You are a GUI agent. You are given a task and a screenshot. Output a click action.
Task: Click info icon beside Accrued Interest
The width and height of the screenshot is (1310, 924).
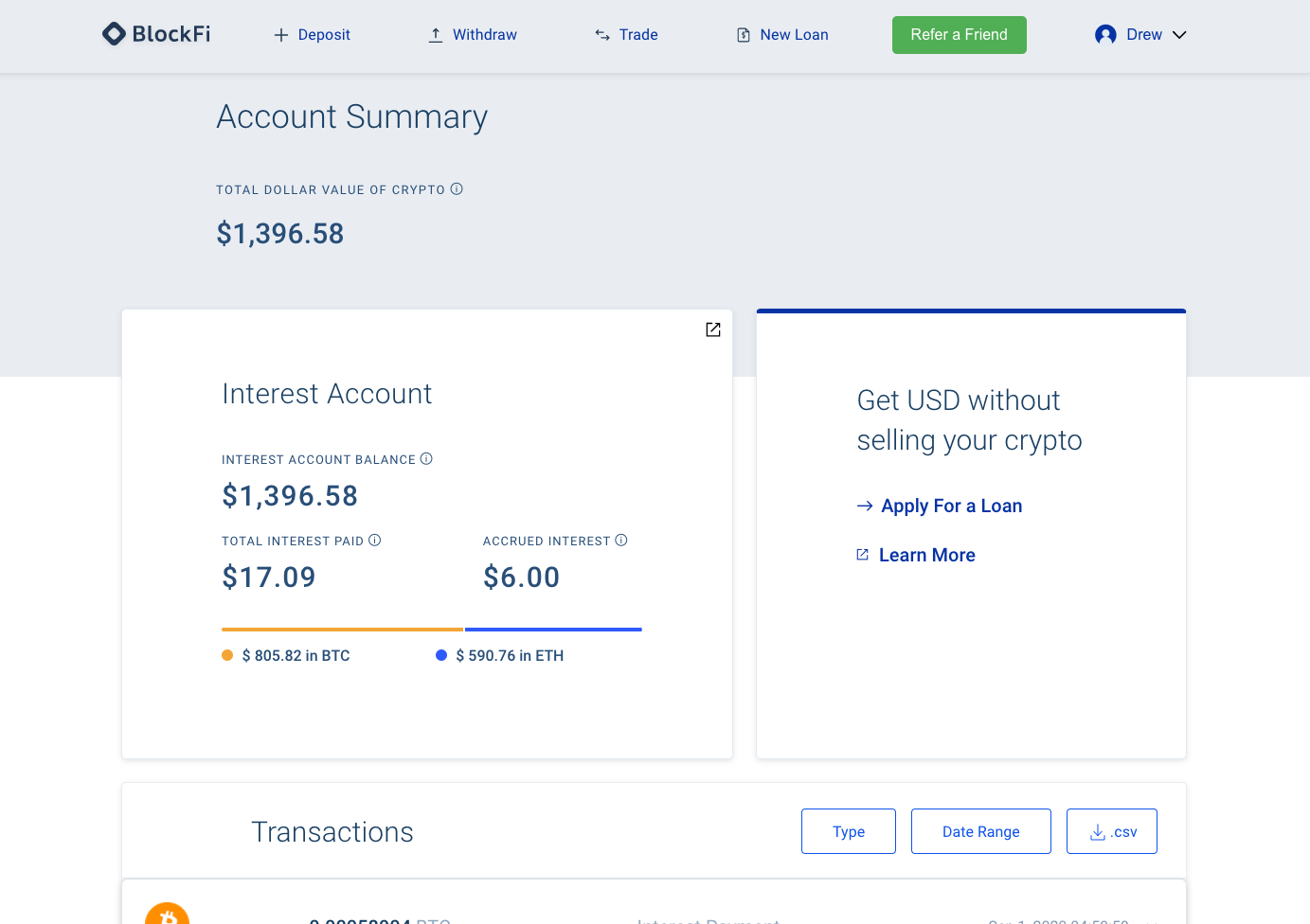pyautogui.click(x=621, y=541)
